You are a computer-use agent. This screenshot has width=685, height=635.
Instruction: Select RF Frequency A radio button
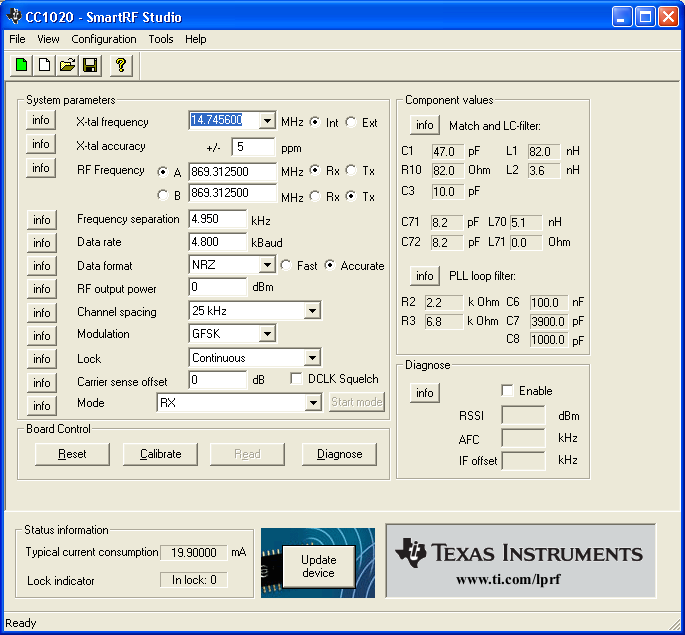[163, 172]
